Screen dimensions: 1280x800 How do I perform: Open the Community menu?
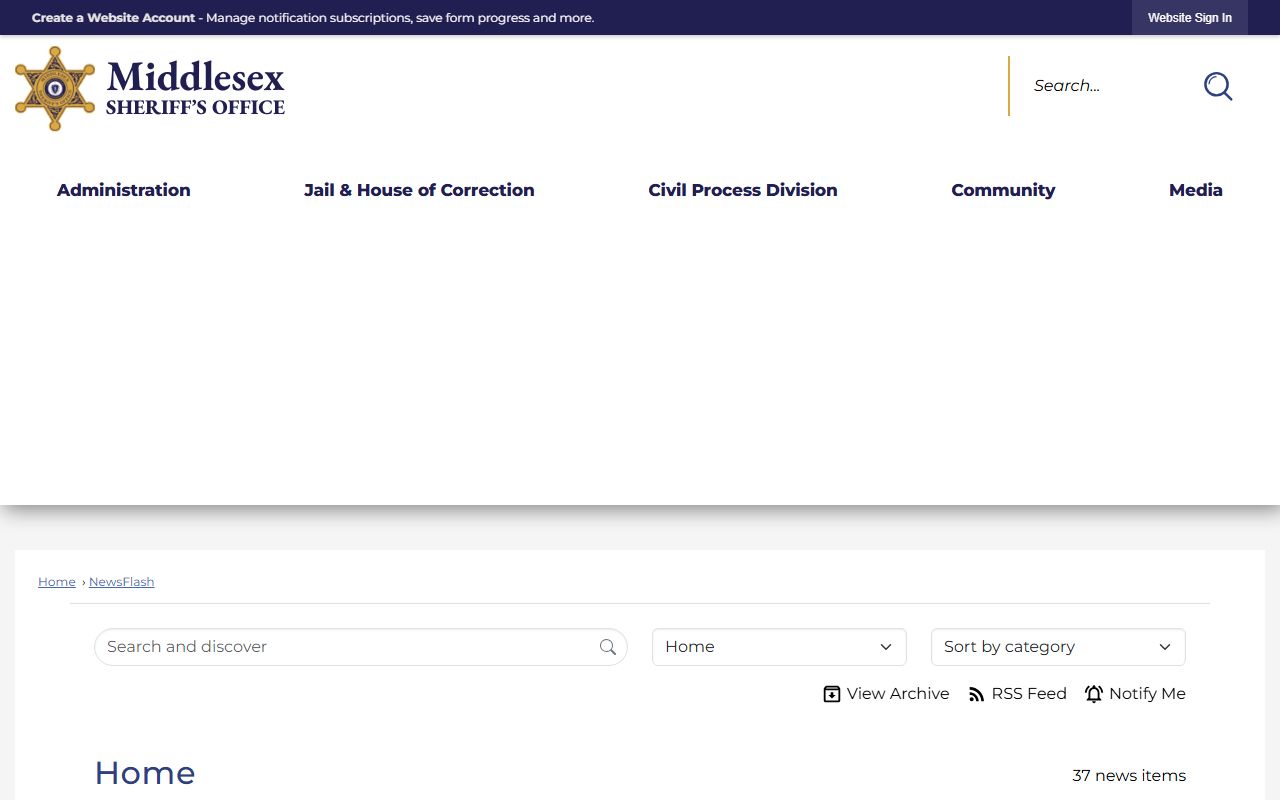tap(1003, 190)
